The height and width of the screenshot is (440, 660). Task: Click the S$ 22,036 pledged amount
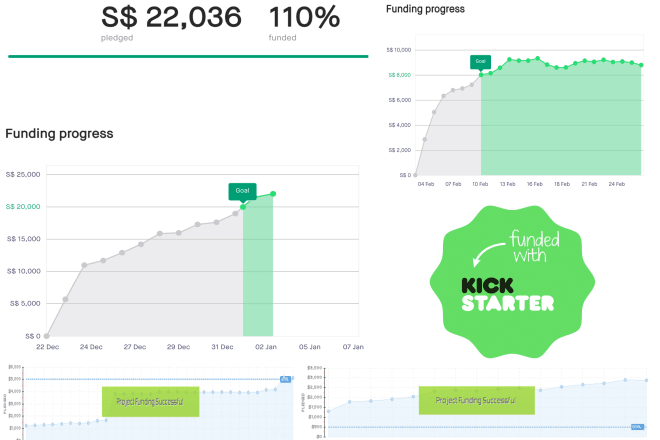171,18
